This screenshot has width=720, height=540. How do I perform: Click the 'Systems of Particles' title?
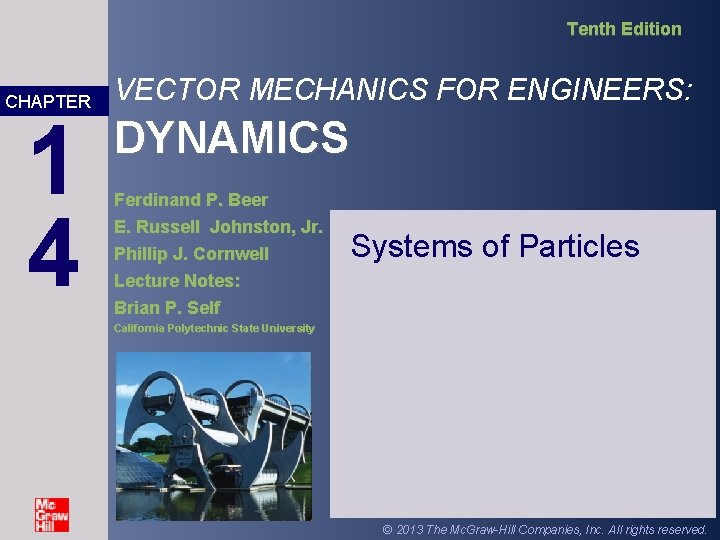(495, 246)
